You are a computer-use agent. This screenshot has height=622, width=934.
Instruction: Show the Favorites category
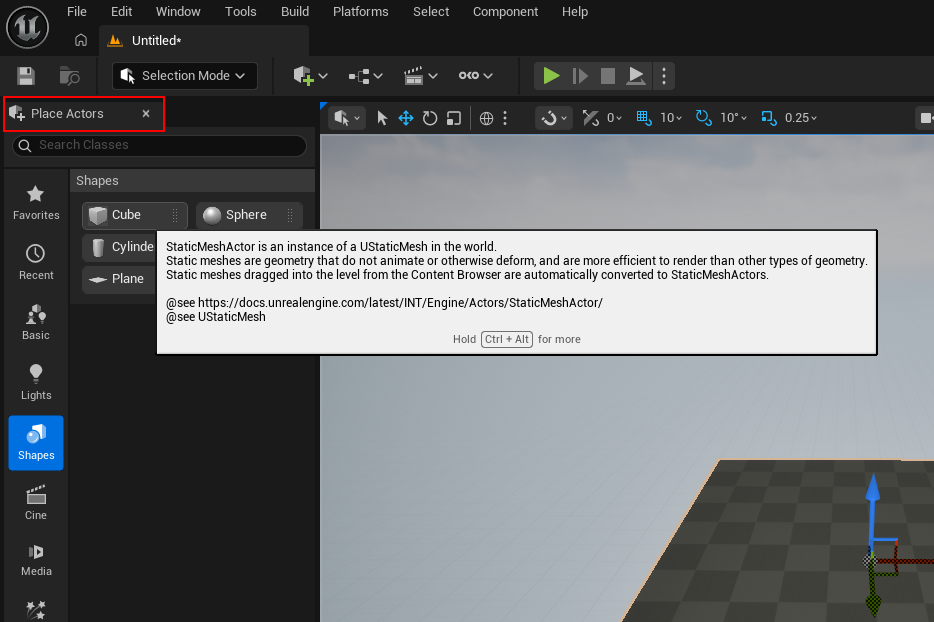point(36,203)
